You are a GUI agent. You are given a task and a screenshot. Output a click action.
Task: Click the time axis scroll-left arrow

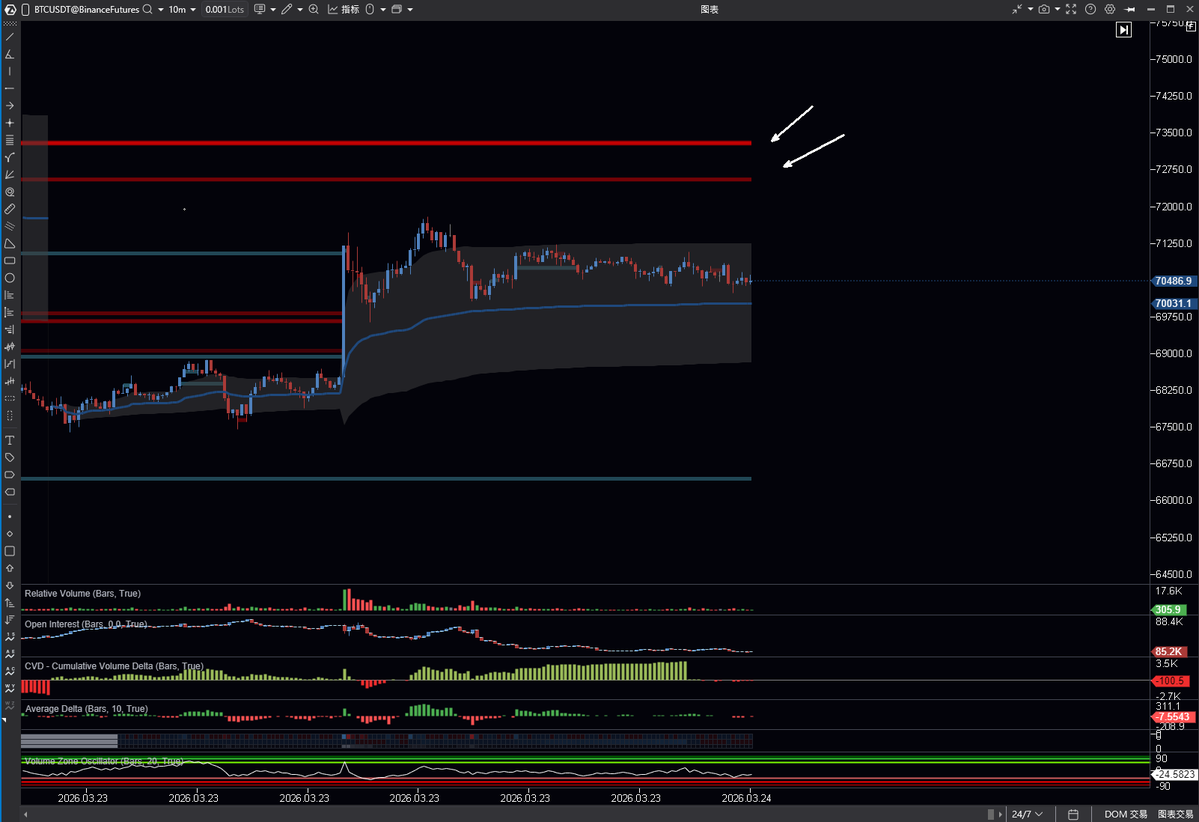[x=25, y=814]
